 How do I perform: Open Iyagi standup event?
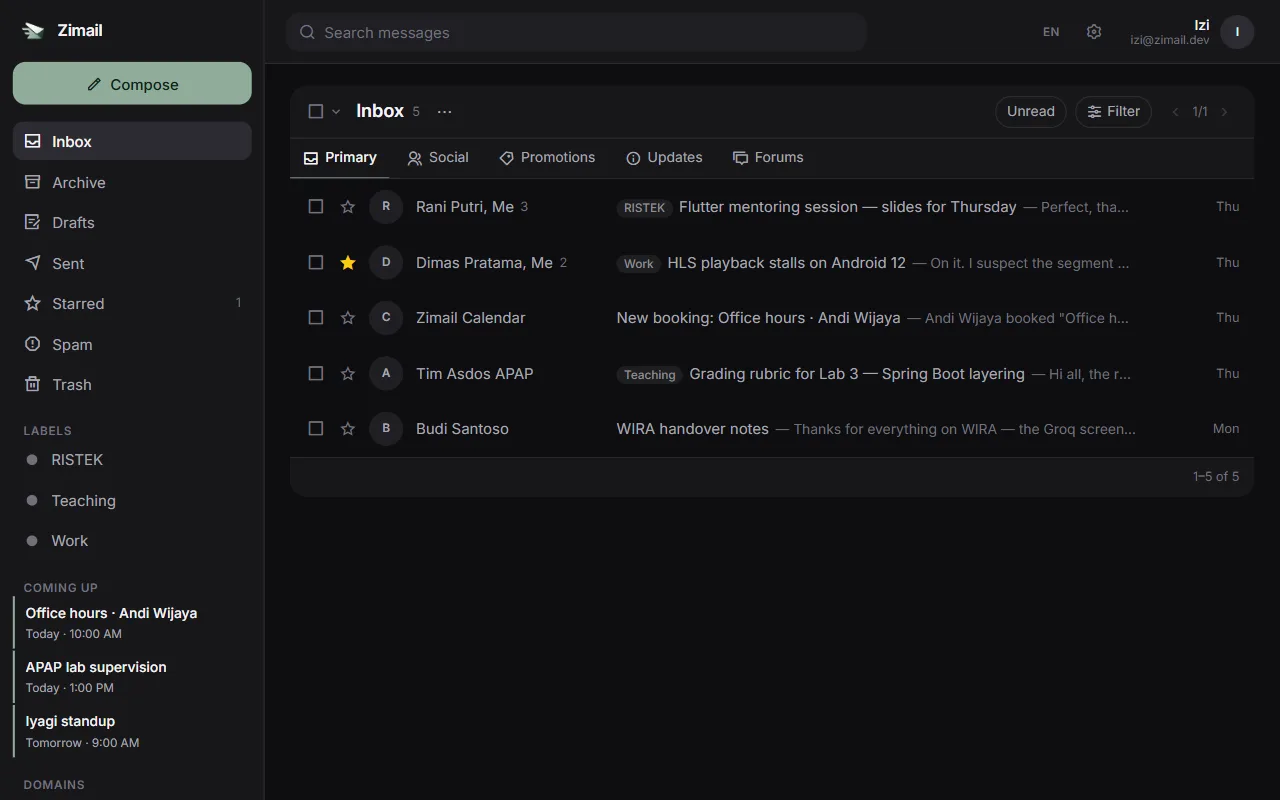132,731
